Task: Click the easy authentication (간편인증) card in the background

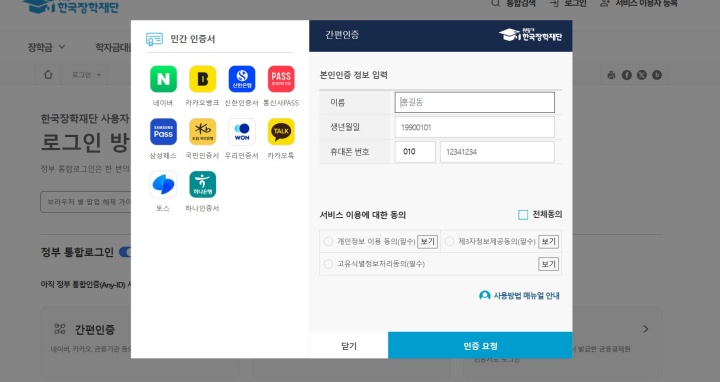Action: [140, 342]
